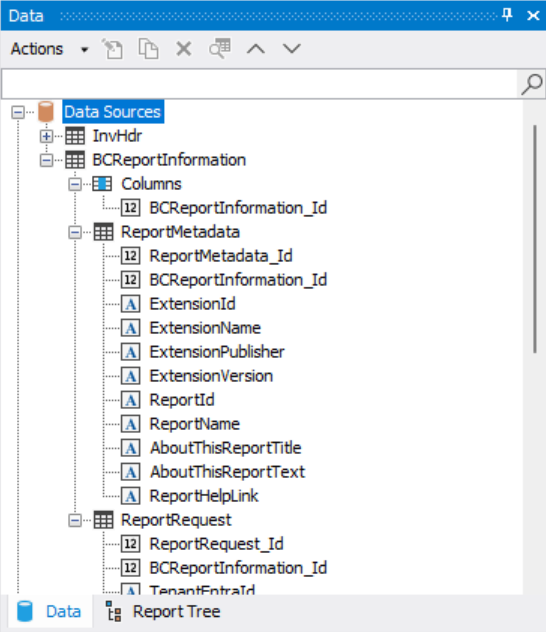Click the BCReportInformation table icon
546x632 pixels.
click(75, 160)
